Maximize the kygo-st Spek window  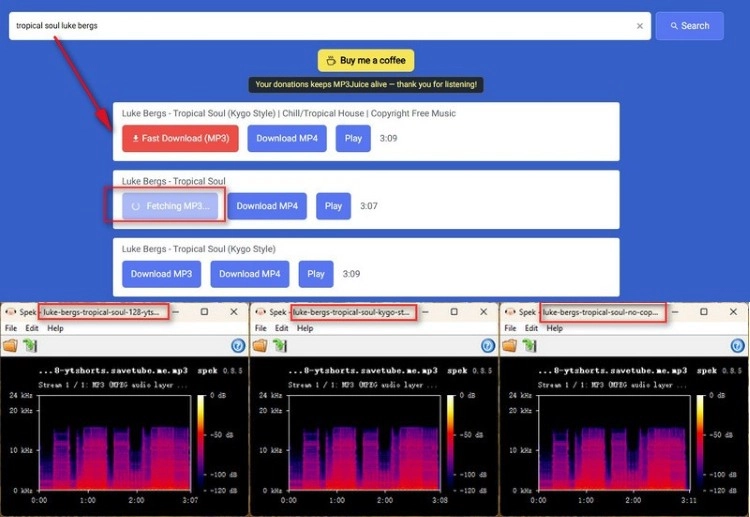click(454, 312)
